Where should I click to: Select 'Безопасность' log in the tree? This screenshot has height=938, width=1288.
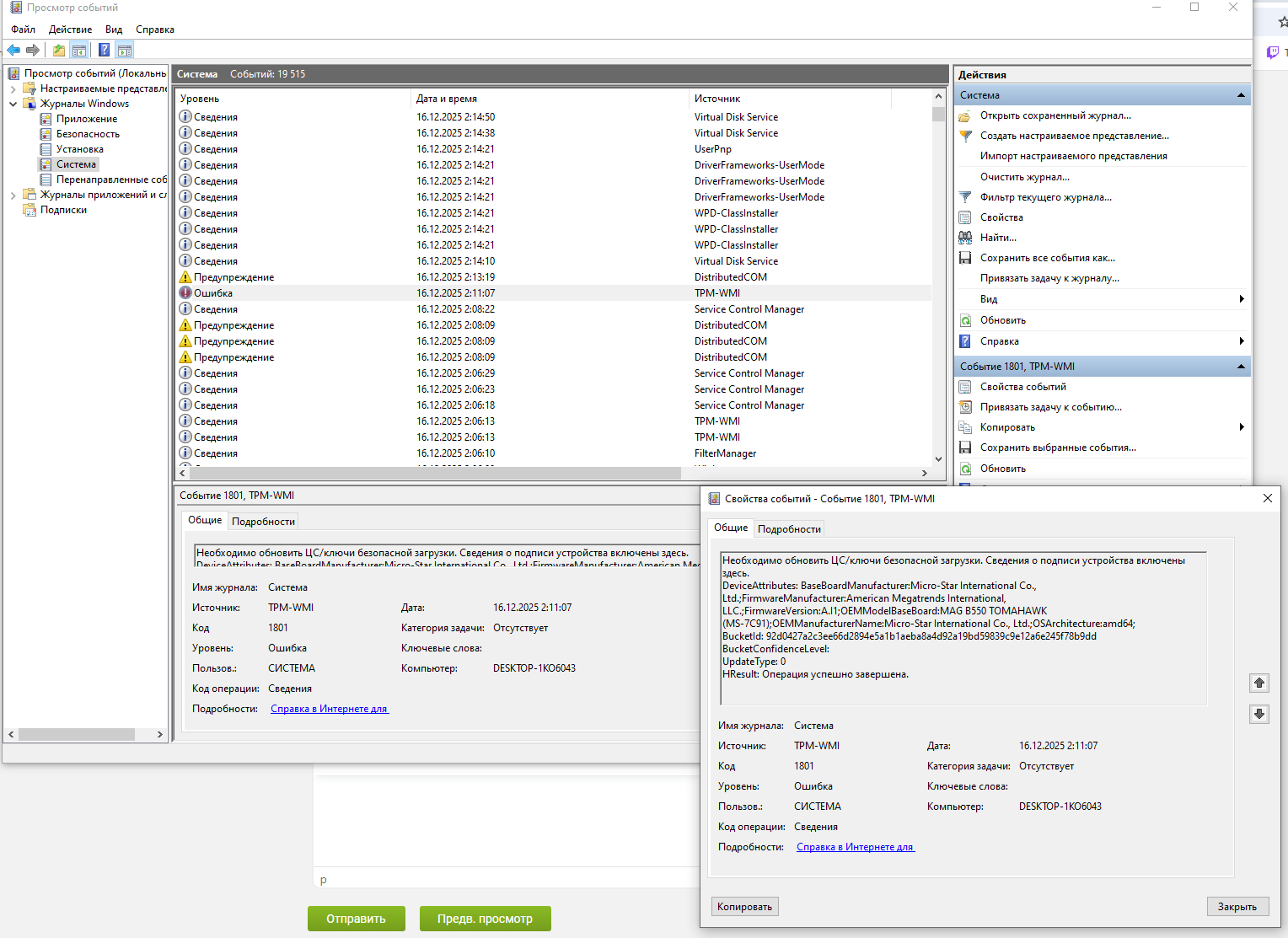click(x=88, y=134)
